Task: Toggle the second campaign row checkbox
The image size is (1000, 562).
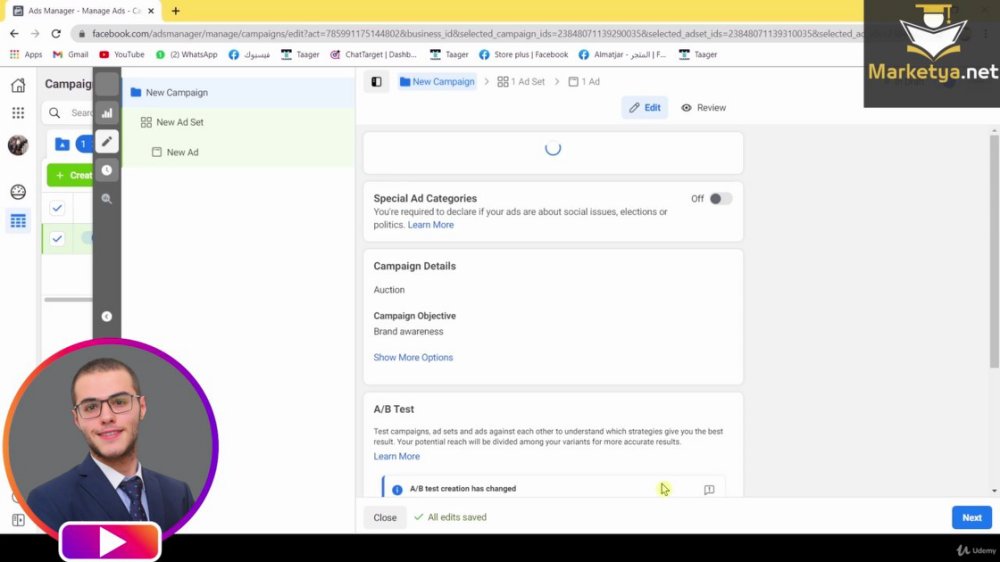Action: pyautogui.click(x=57, y=239)
